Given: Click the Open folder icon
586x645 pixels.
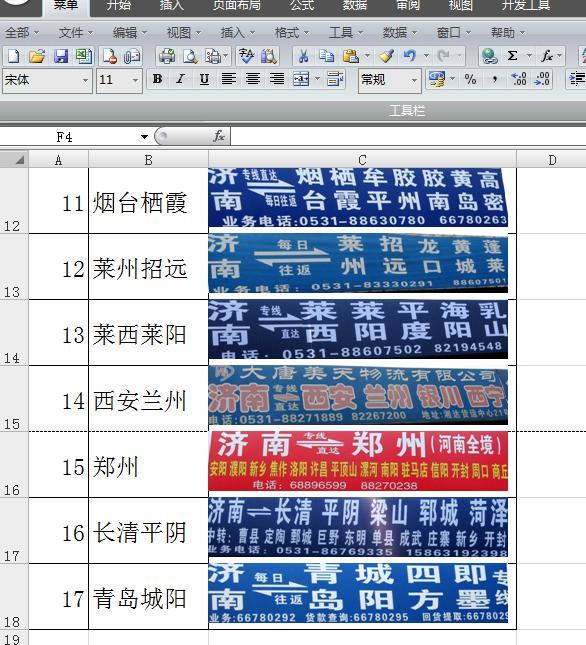Looking at the screenshot, I should [37, 56].
